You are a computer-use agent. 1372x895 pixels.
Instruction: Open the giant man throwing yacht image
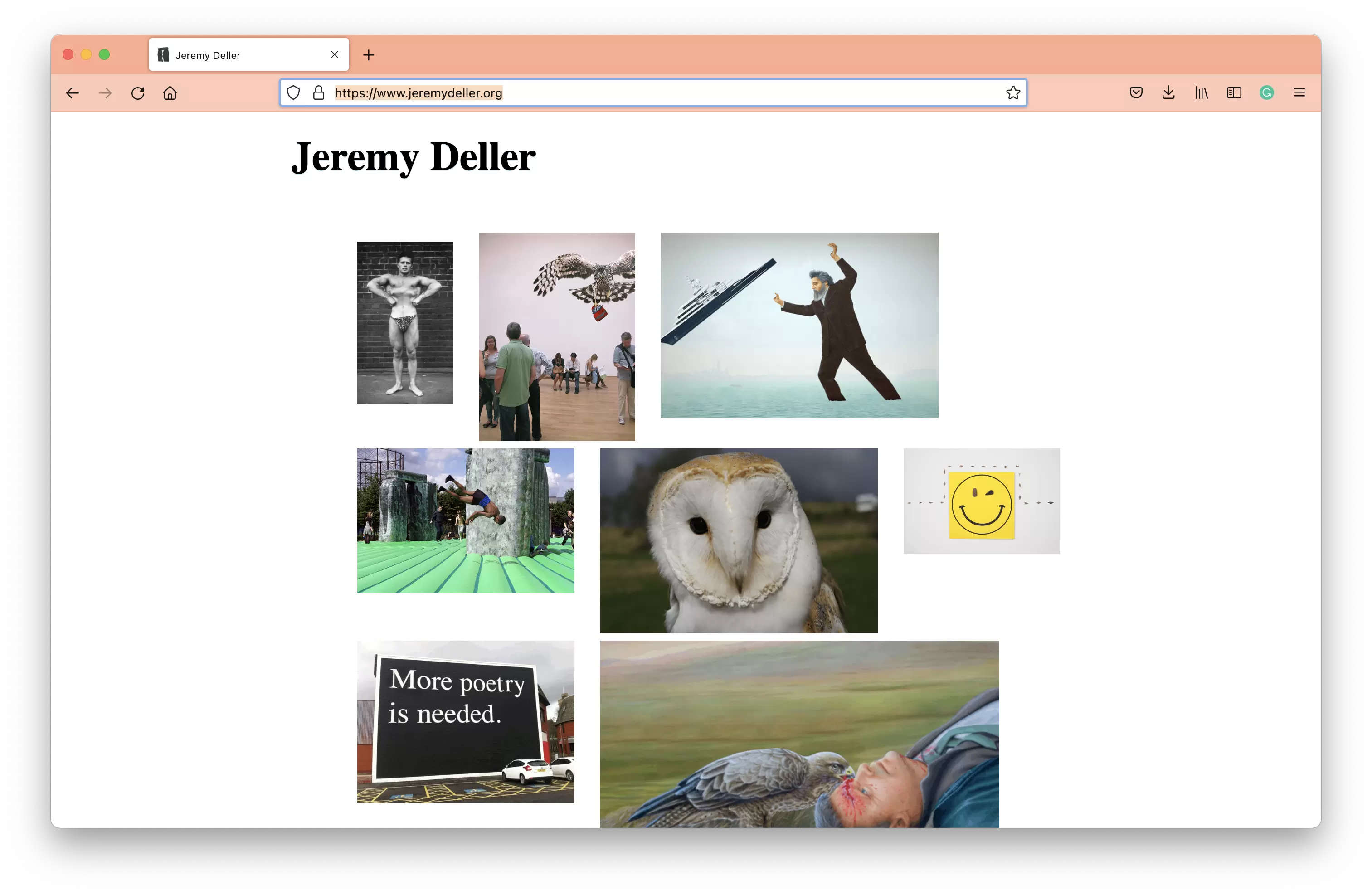799,325
